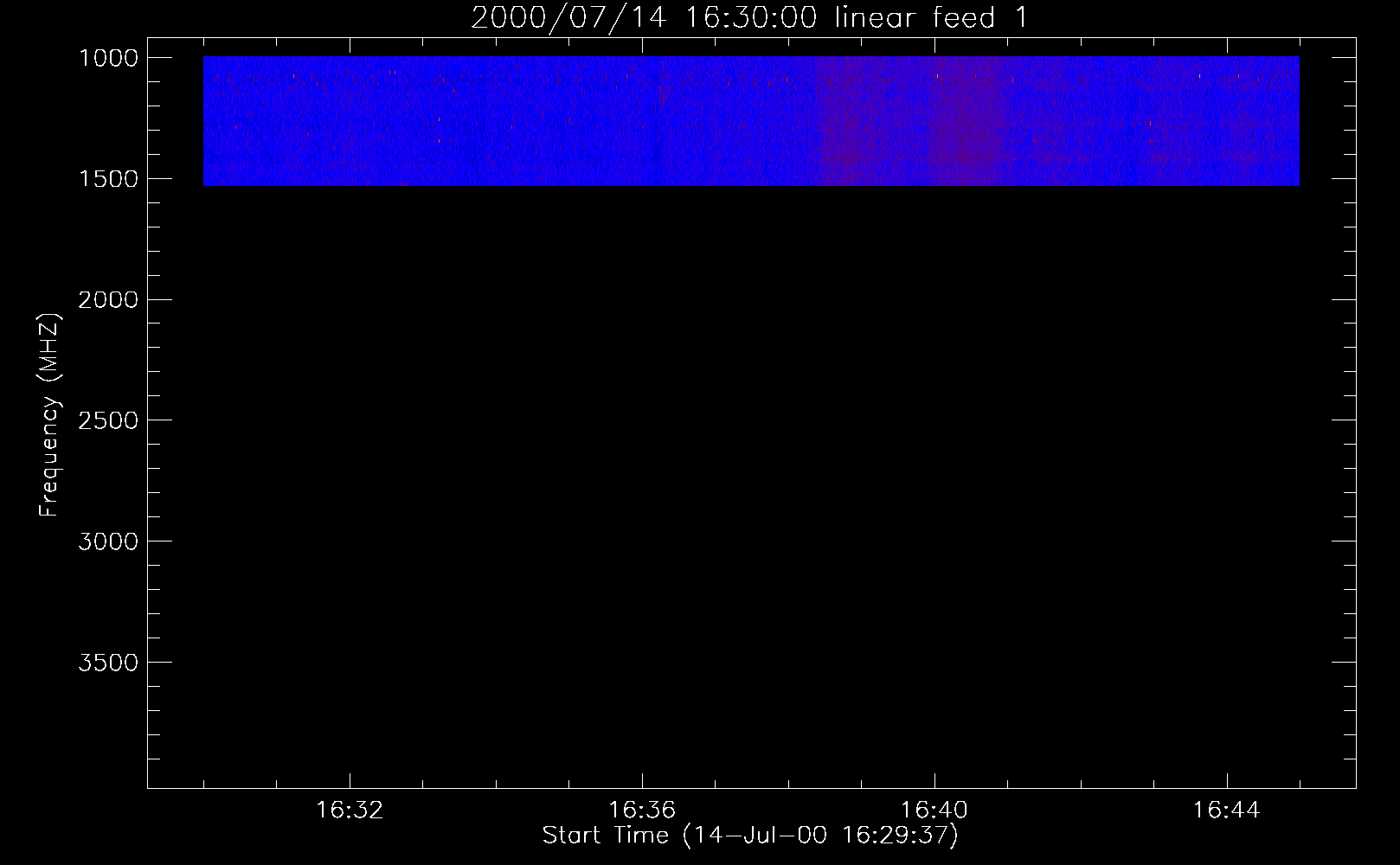
Task: Click the blue spectrogram data band
Action: (751, 121)
